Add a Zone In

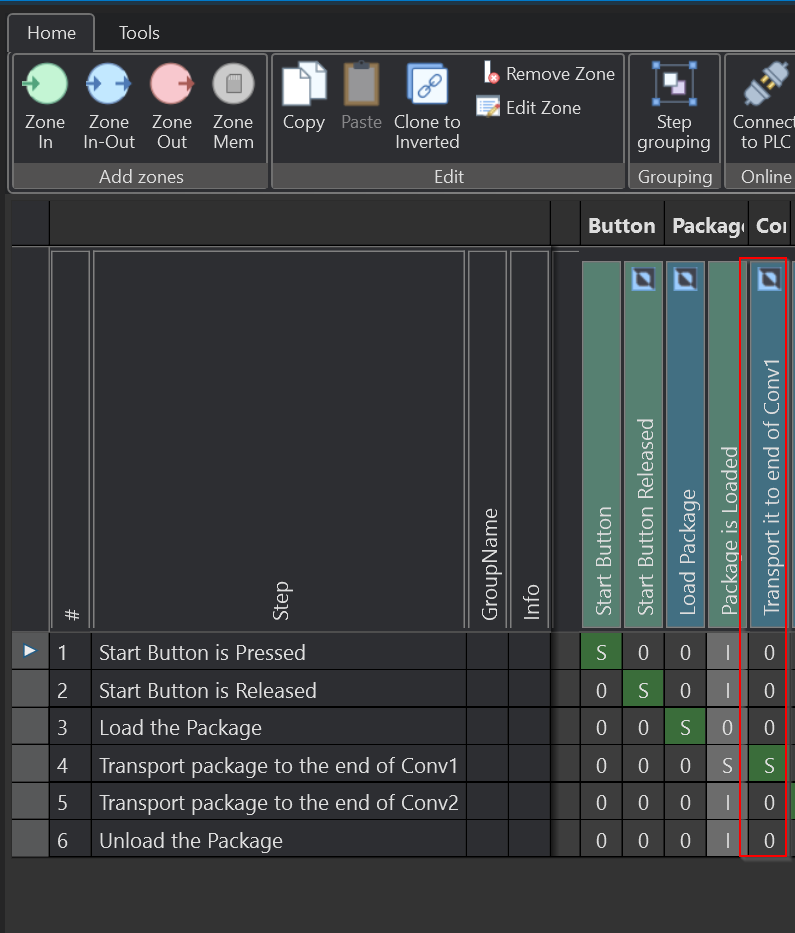pos(45,107)
